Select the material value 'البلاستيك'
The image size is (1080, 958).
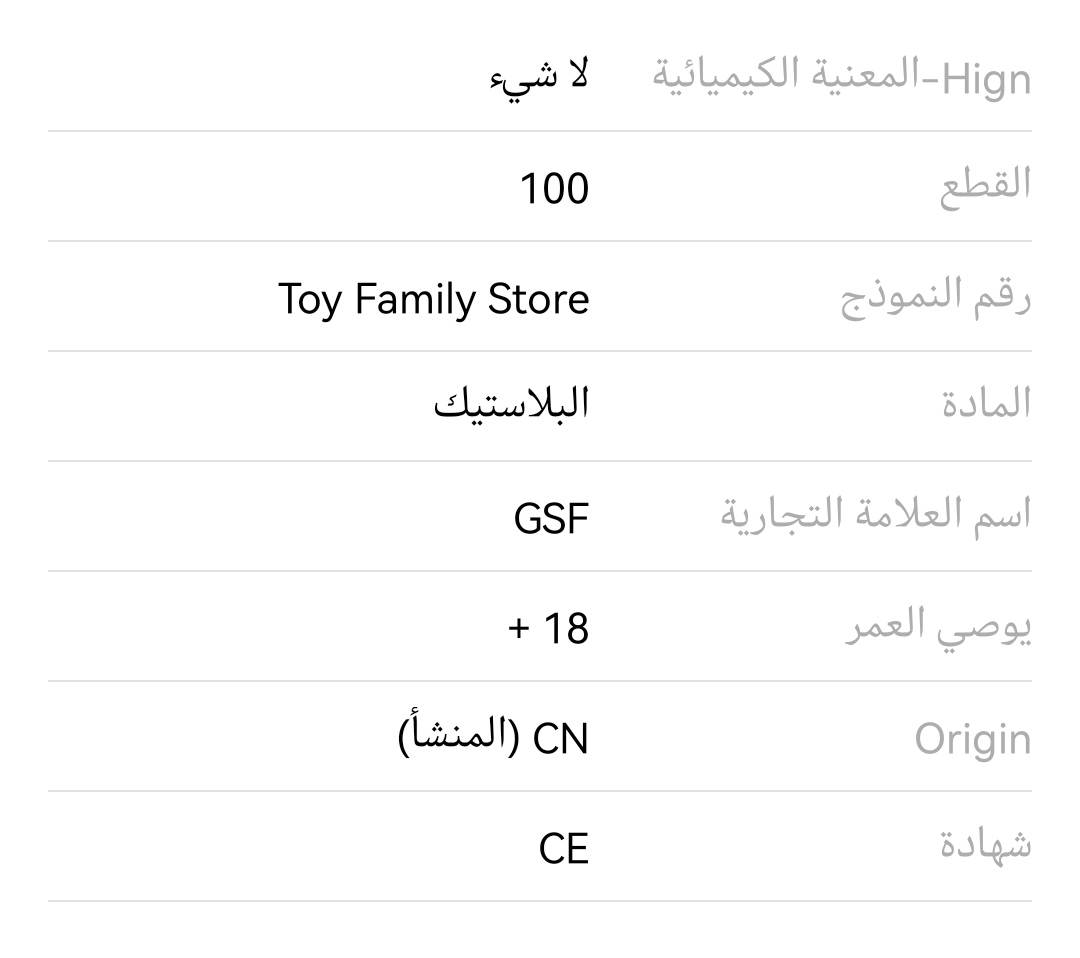point(512,404)
